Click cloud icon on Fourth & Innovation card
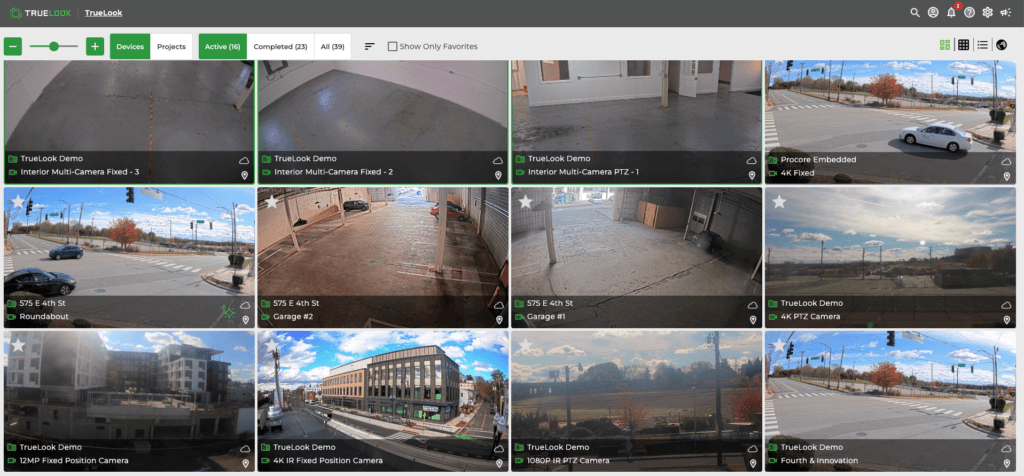Image resolution: width=1024 pixels, height=476 pixels. coord(1006,449)
